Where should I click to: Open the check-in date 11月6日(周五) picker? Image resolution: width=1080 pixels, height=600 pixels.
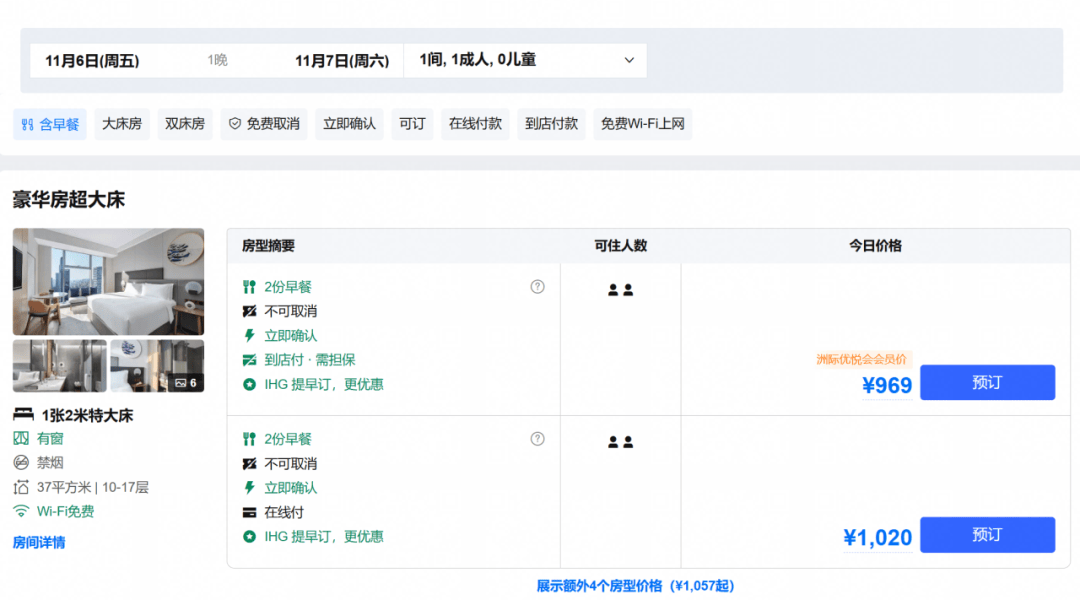click(x=92, y=61)
